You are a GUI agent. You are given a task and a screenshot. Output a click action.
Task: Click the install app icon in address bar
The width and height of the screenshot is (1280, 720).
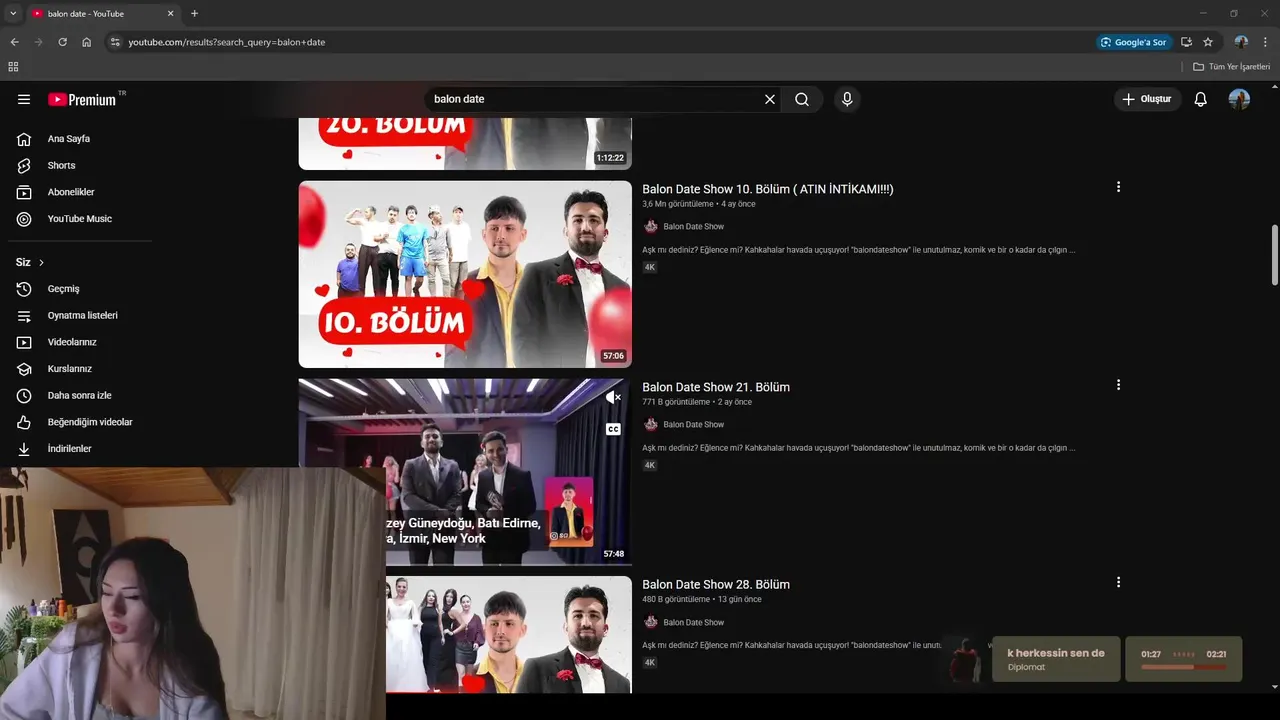point(1186,42)
